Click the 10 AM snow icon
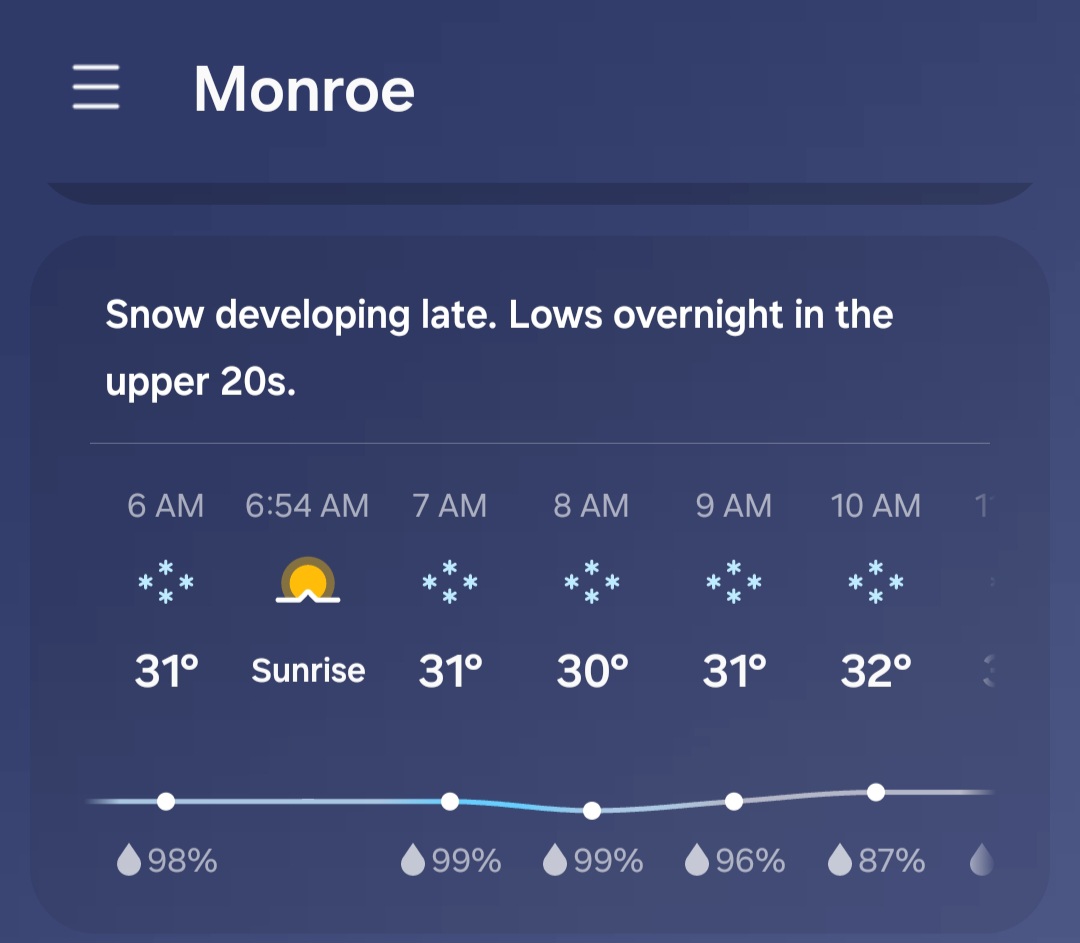This screenshot has height=943, width=1080. click(x=876, y=582)
